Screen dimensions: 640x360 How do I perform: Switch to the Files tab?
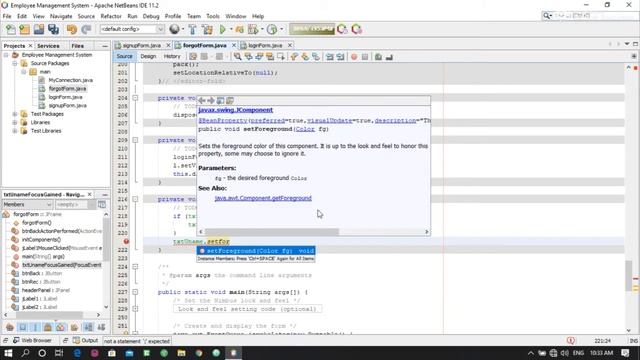(x=78, y=46)
